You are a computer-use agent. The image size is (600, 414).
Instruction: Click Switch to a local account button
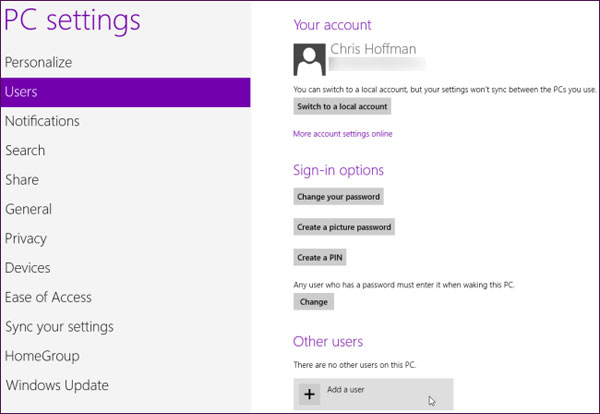pos(342,106)
